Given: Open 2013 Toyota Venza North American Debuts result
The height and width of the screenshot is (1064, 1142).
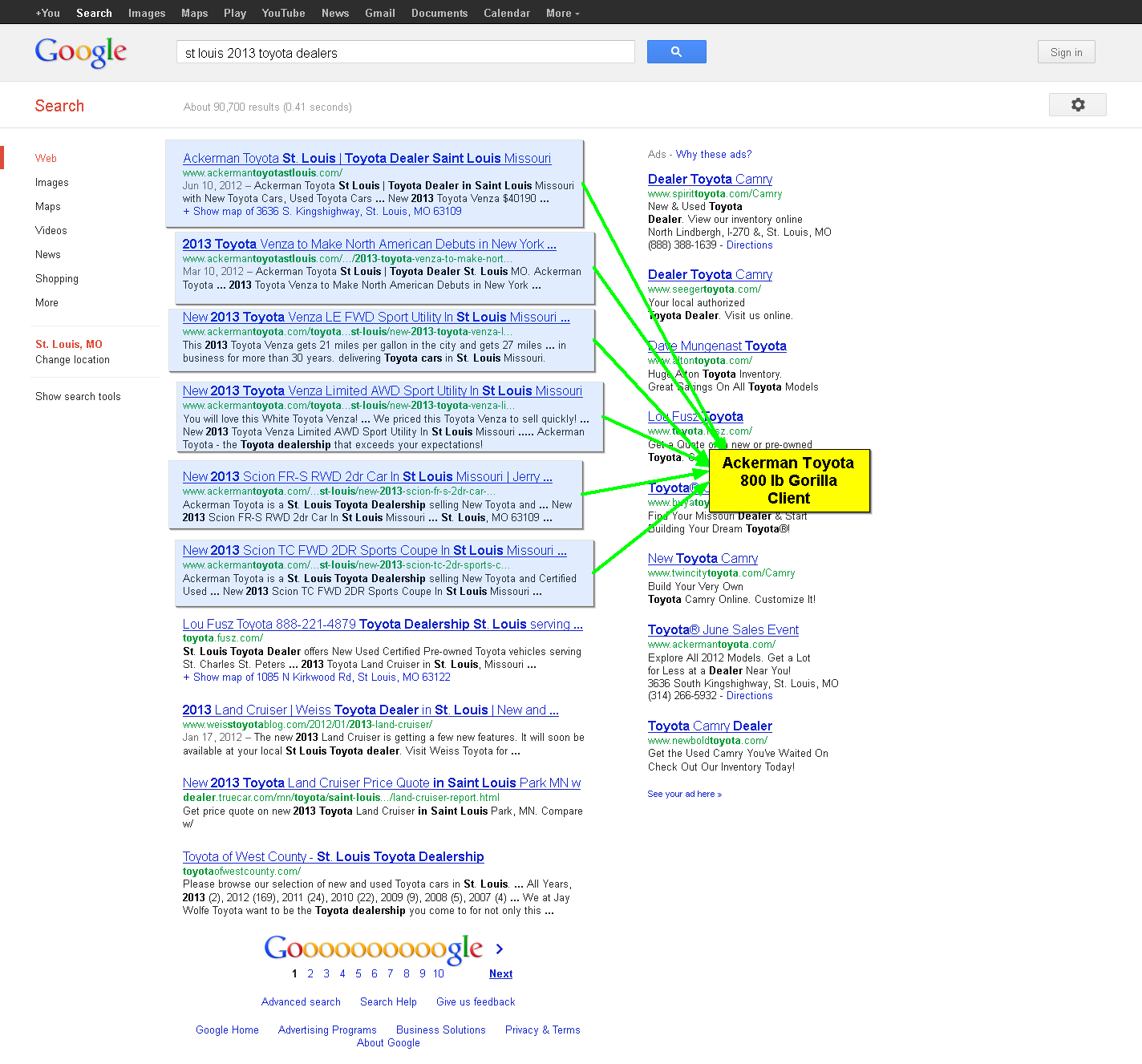Looking at the screenshot, I should point(369,245).
